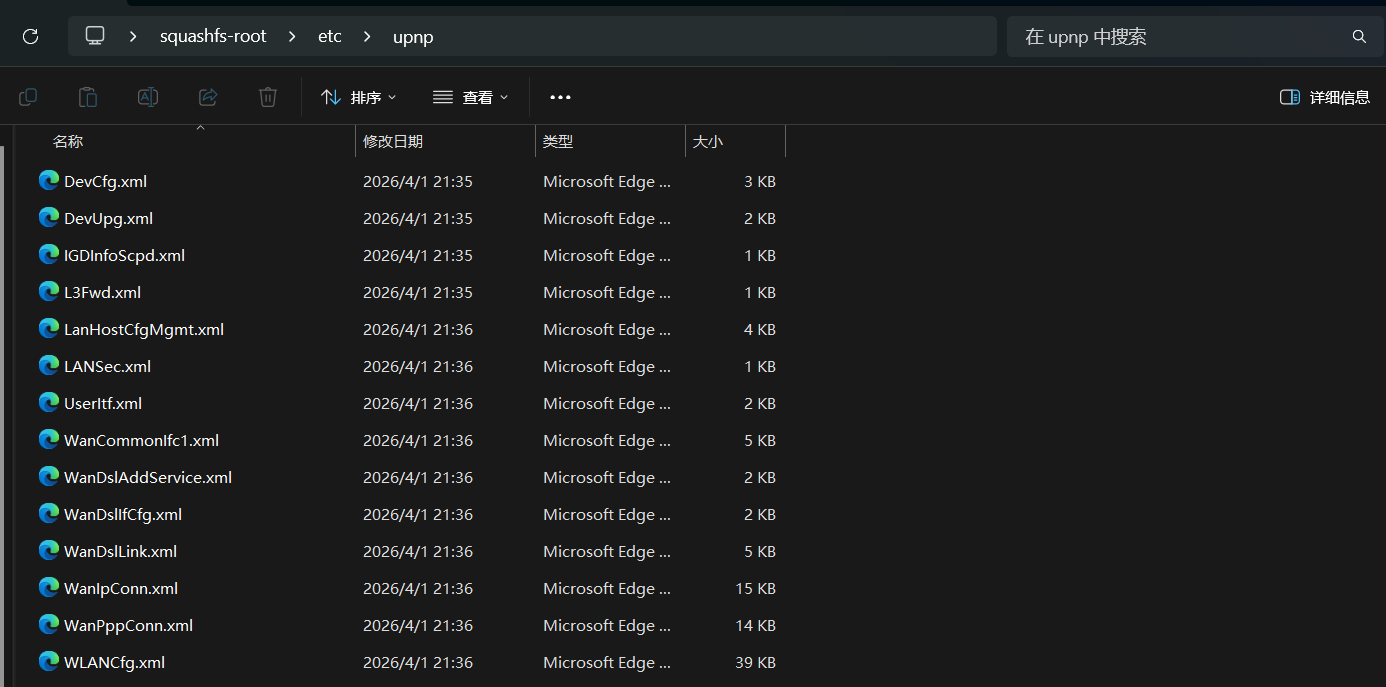
Task: Click the copy icon in toolbar
Action: point(28,97)
